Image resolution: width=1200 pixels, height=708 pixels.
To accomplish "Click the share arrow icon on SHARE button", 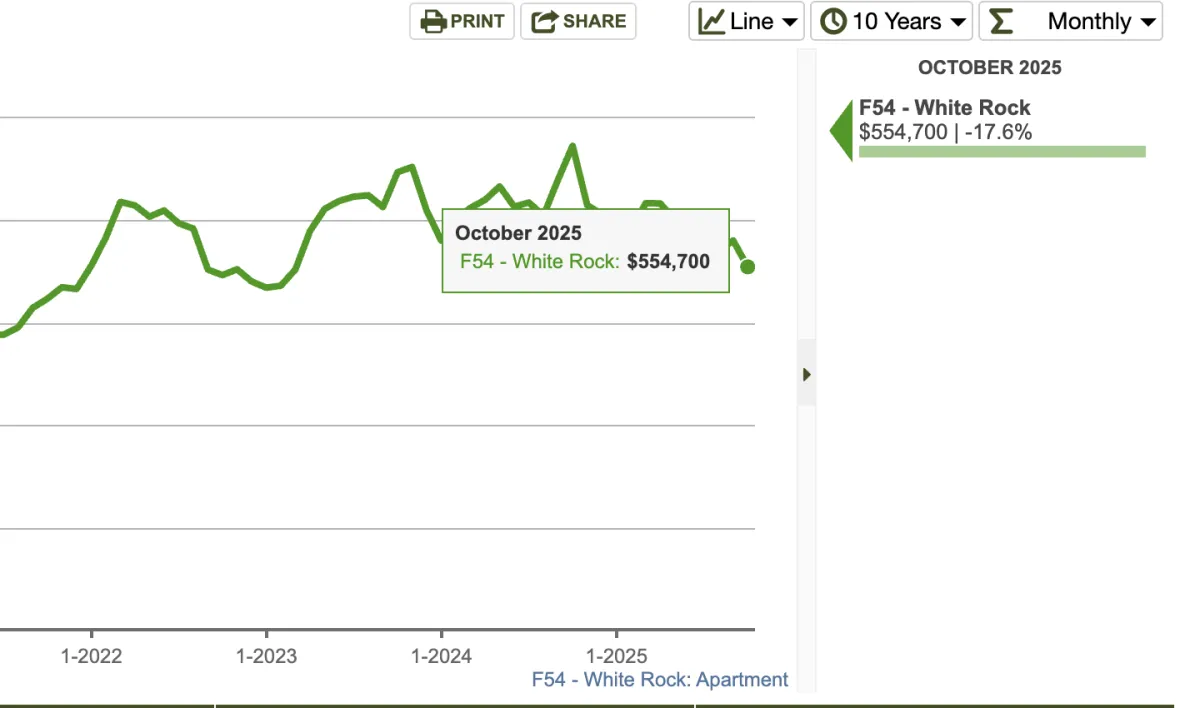I will (544, 19).
